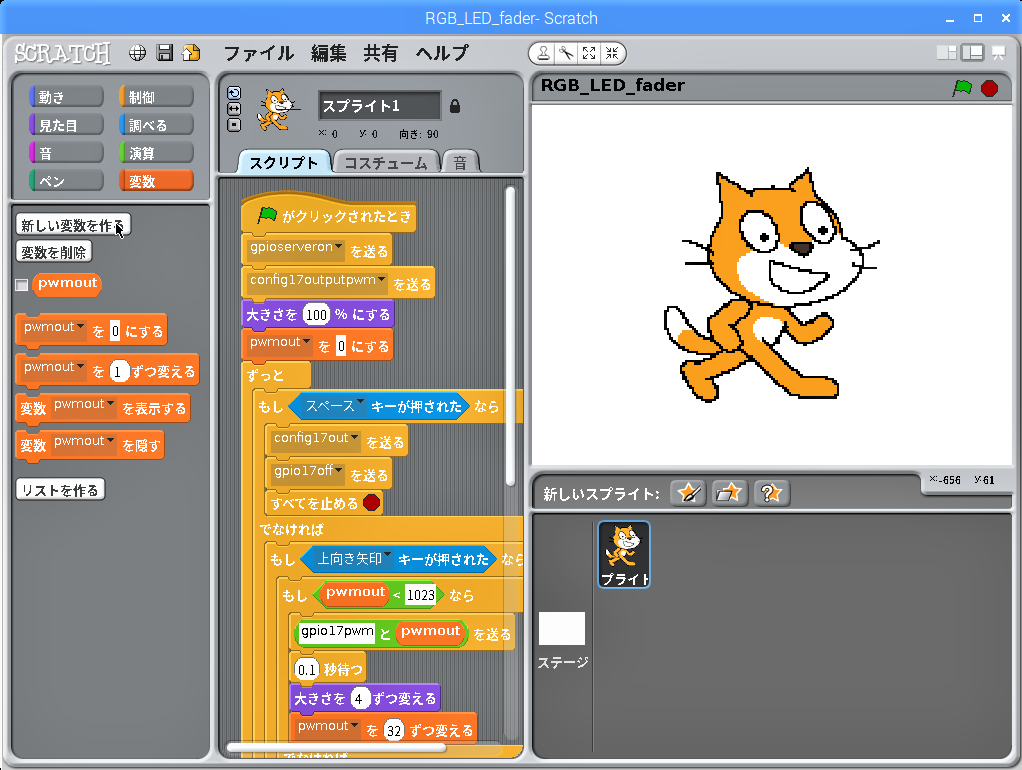Viewport: 1022px width, 770px height.
Task: Open the ファイル menu
Action: pos(259,53)
